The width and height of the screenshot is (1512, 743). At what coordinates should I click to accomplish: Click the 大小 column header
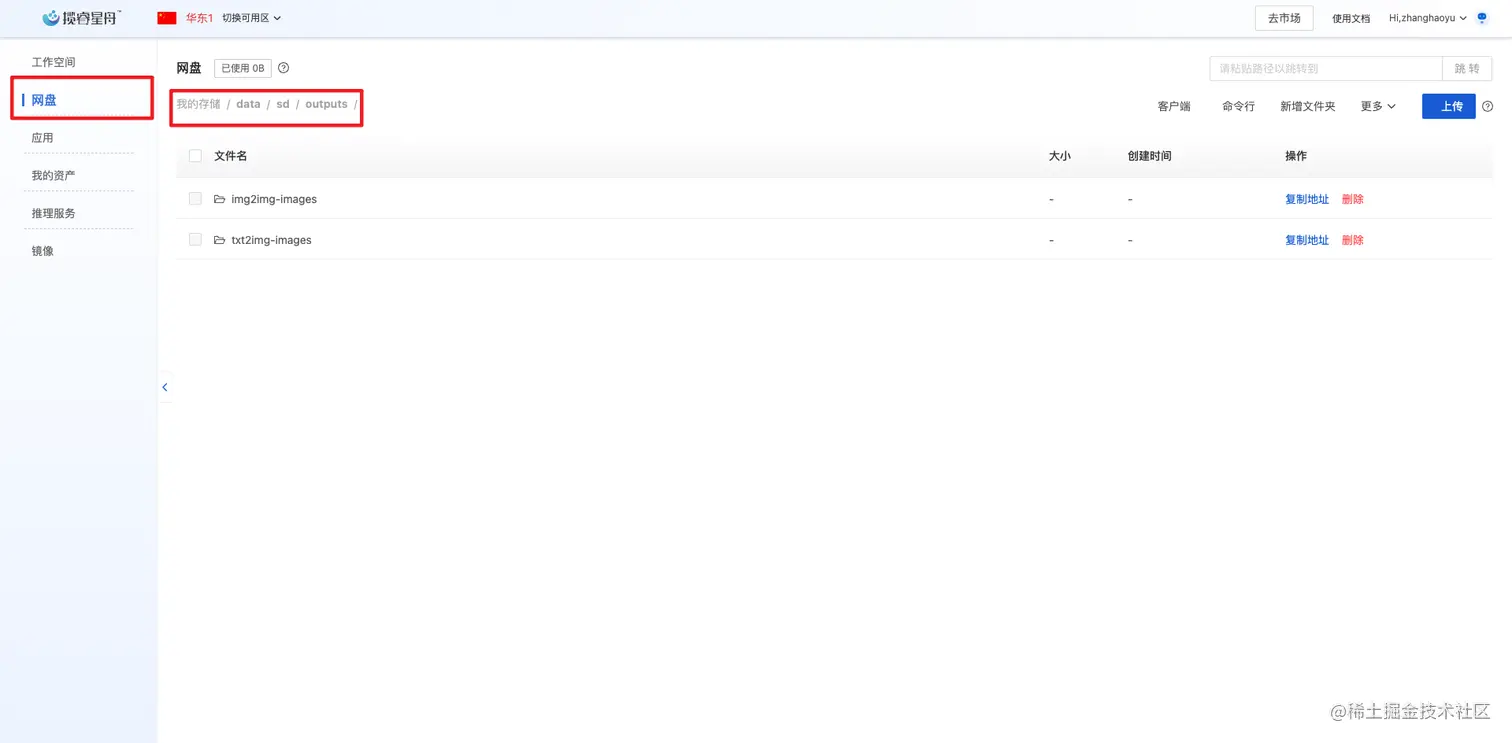[x=1059, y=156]
